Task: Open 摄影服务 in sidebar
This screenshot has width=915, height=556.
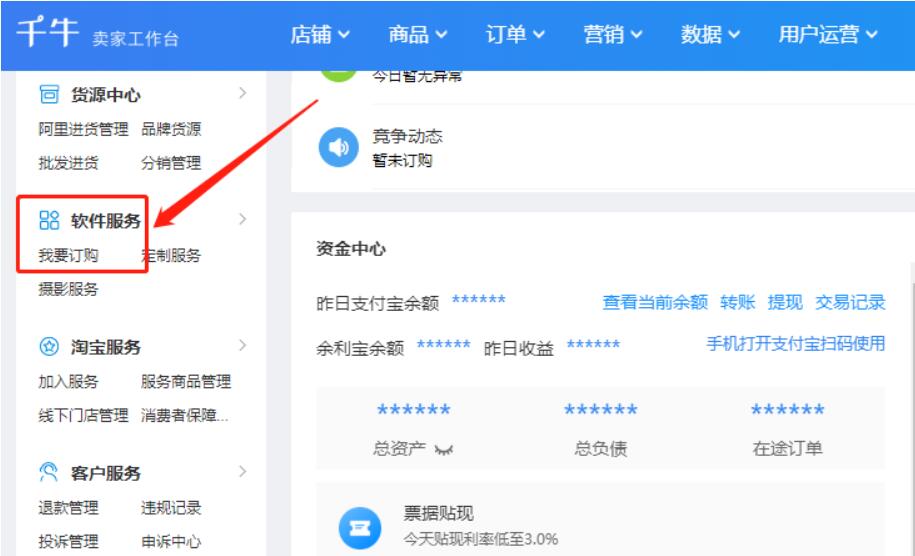Action: (68, 289)
